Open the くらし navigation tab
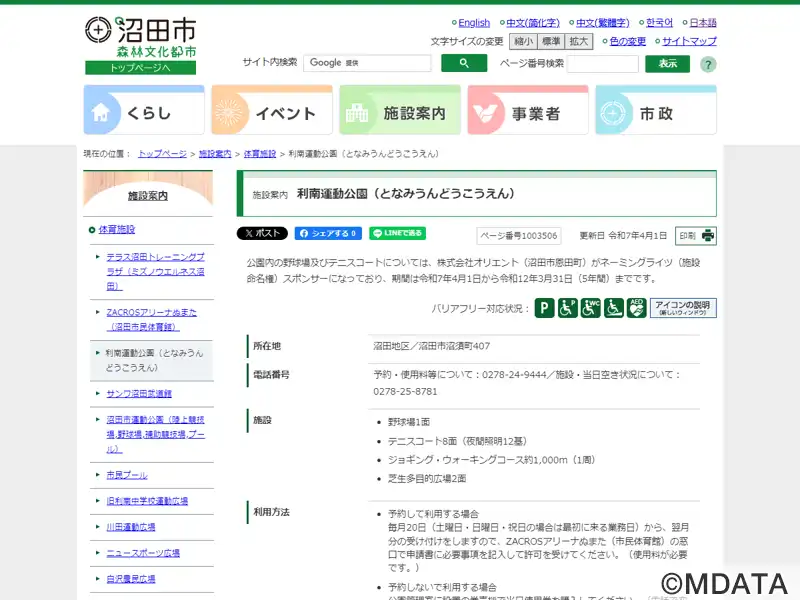Screen dimensions: 800x600 click(144, 110)
